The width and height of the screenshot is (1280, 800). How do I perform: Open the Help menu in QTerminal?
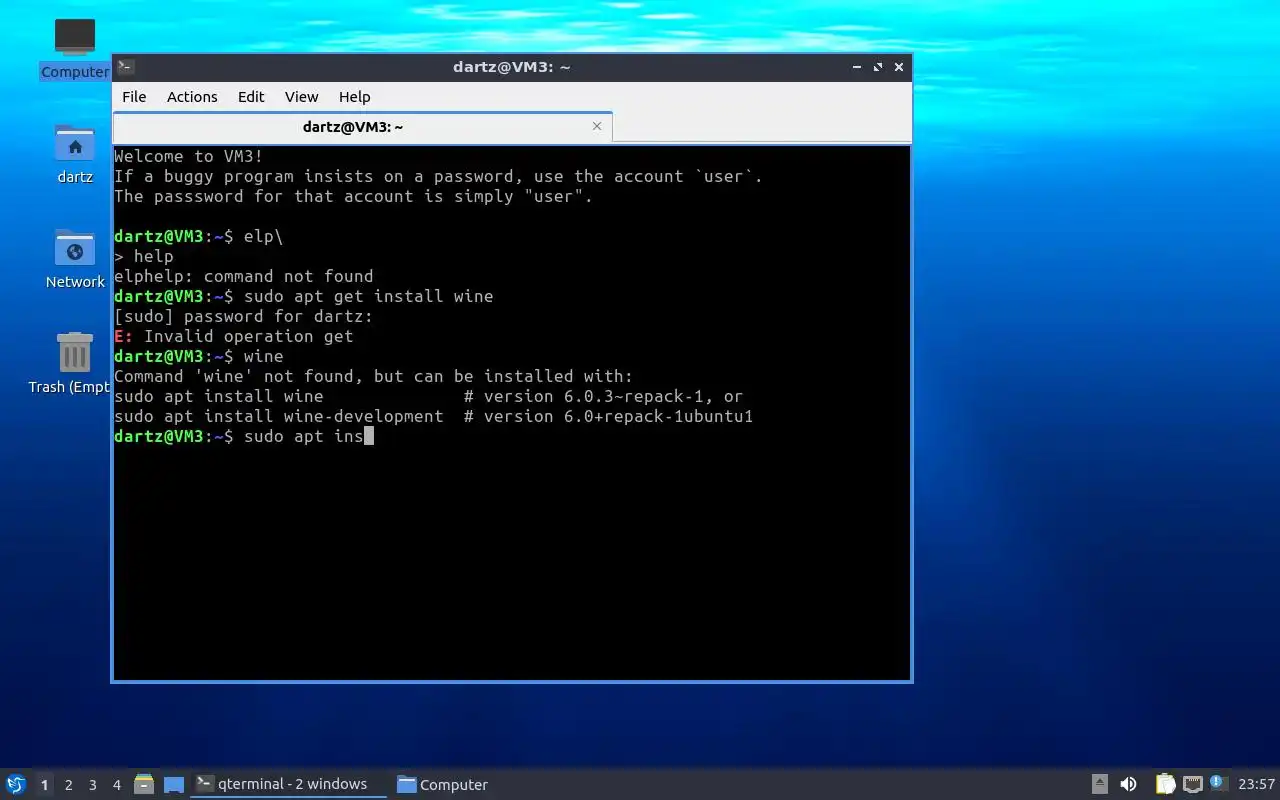click(354, 97)
